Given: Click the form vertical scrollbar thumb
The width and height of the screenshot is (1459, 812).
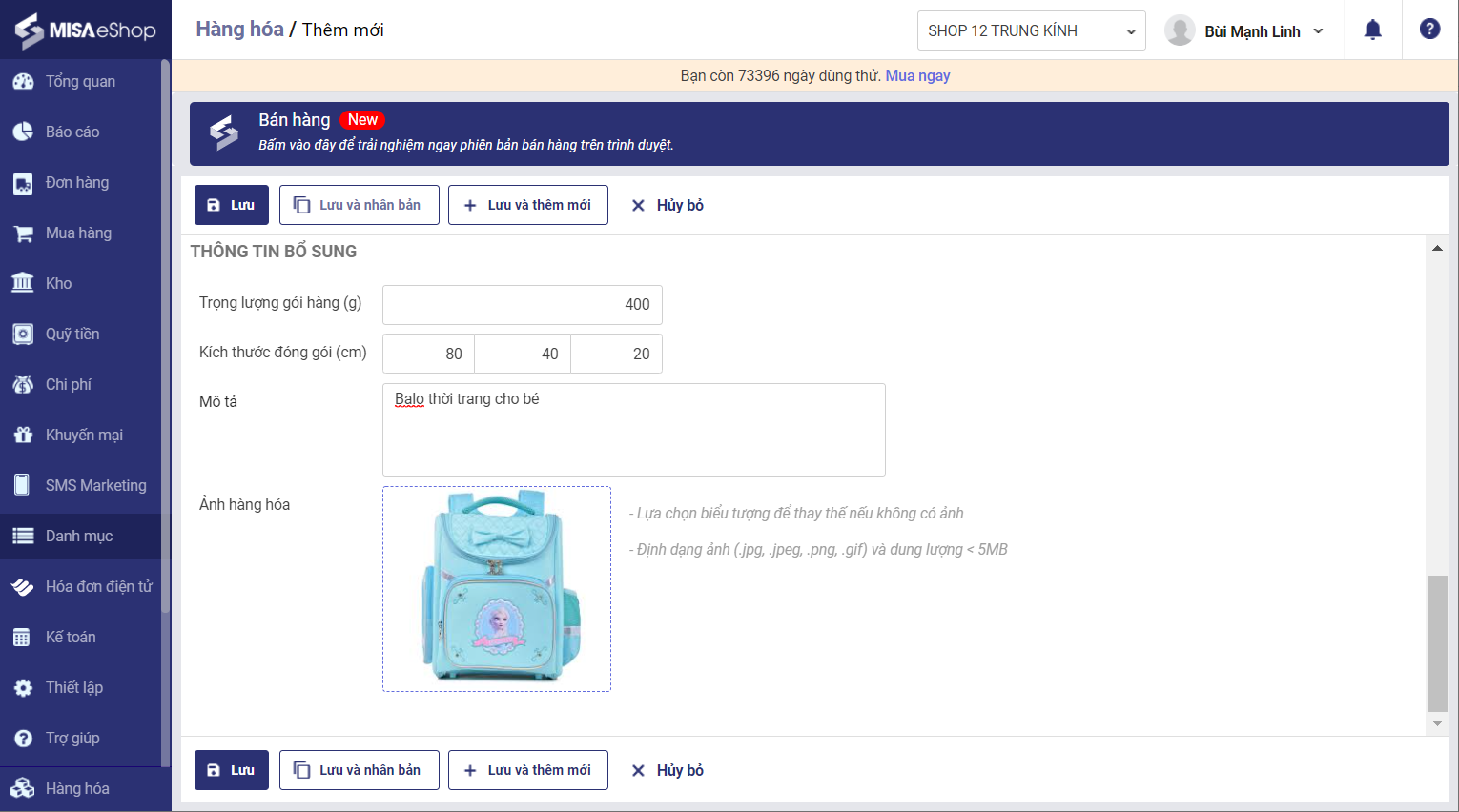Looking at the screenshot, I should pyautogui.click(x=1437, y=643).
